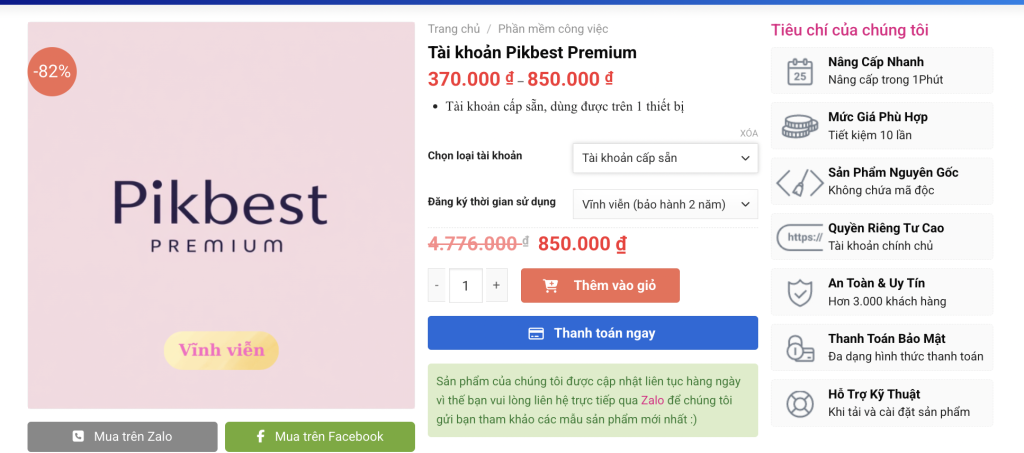Click the -82% discount badge
Viewport: 1024px width, 453px height.
tap(52, 71)
